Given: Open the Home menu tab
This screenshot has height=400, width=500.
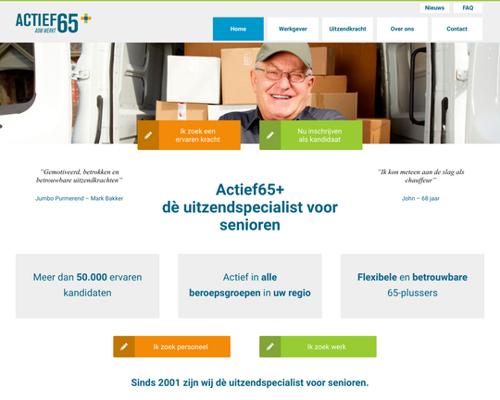Looking at the screenshot, I should pos(238,29).
